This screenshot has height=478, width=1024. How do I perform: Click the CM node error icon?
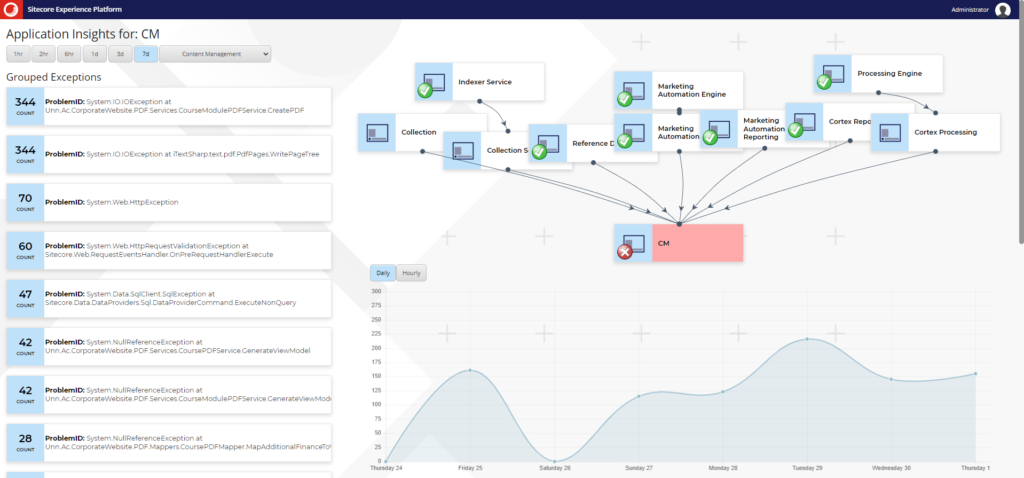[x=625, y=251]
